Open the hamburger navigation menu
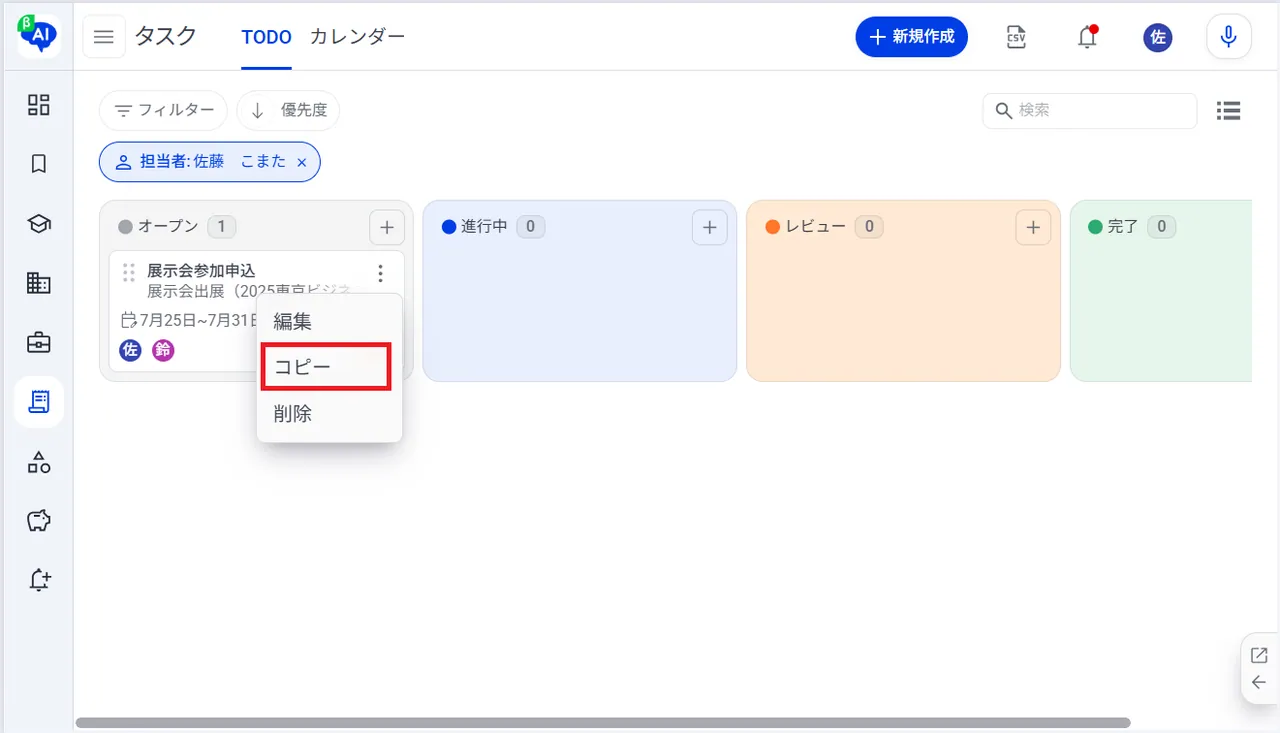Viewport: 1280px width, 733px height. 104,38
